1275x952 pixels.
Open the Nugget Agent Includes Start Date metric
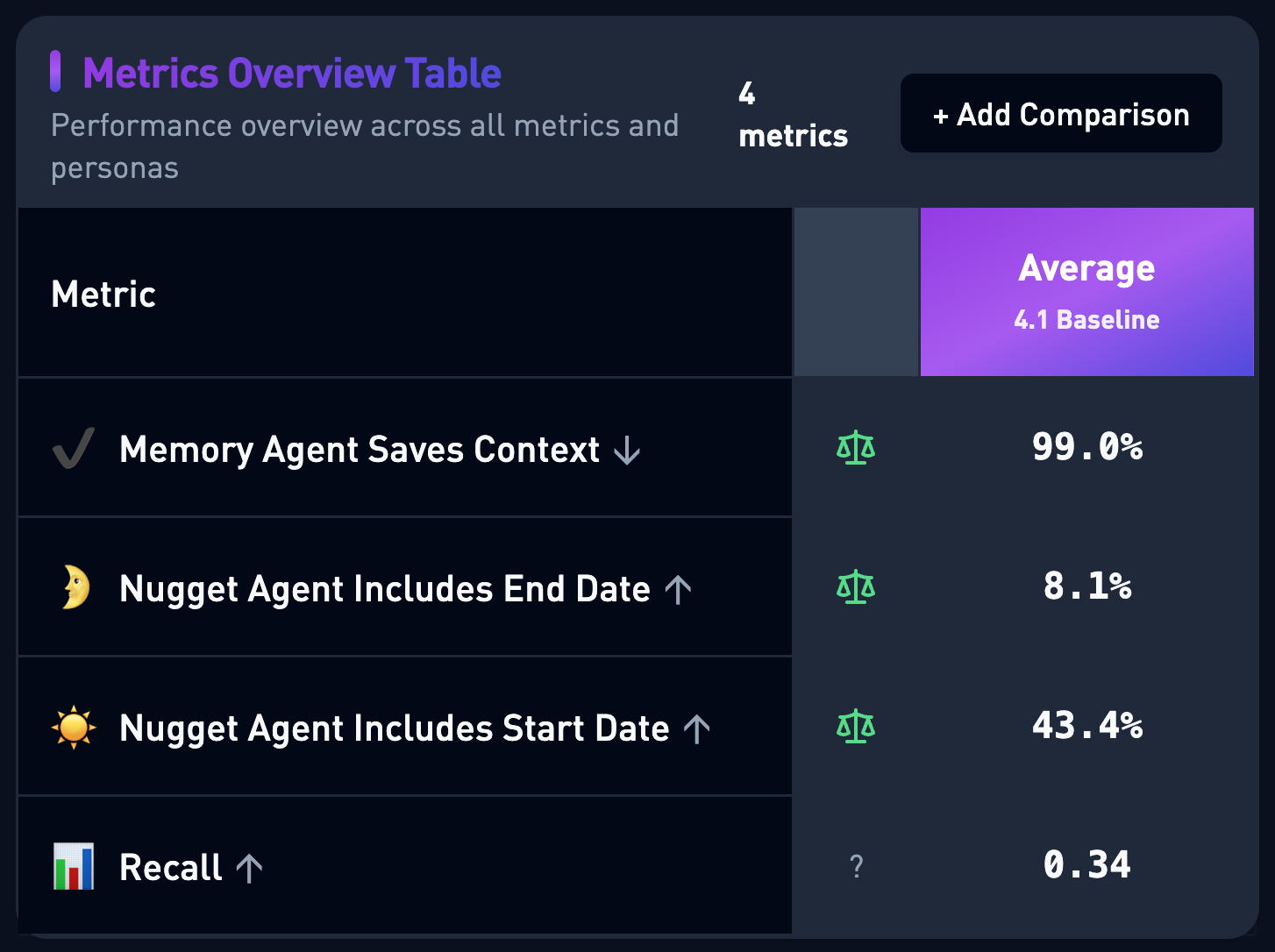394,728
